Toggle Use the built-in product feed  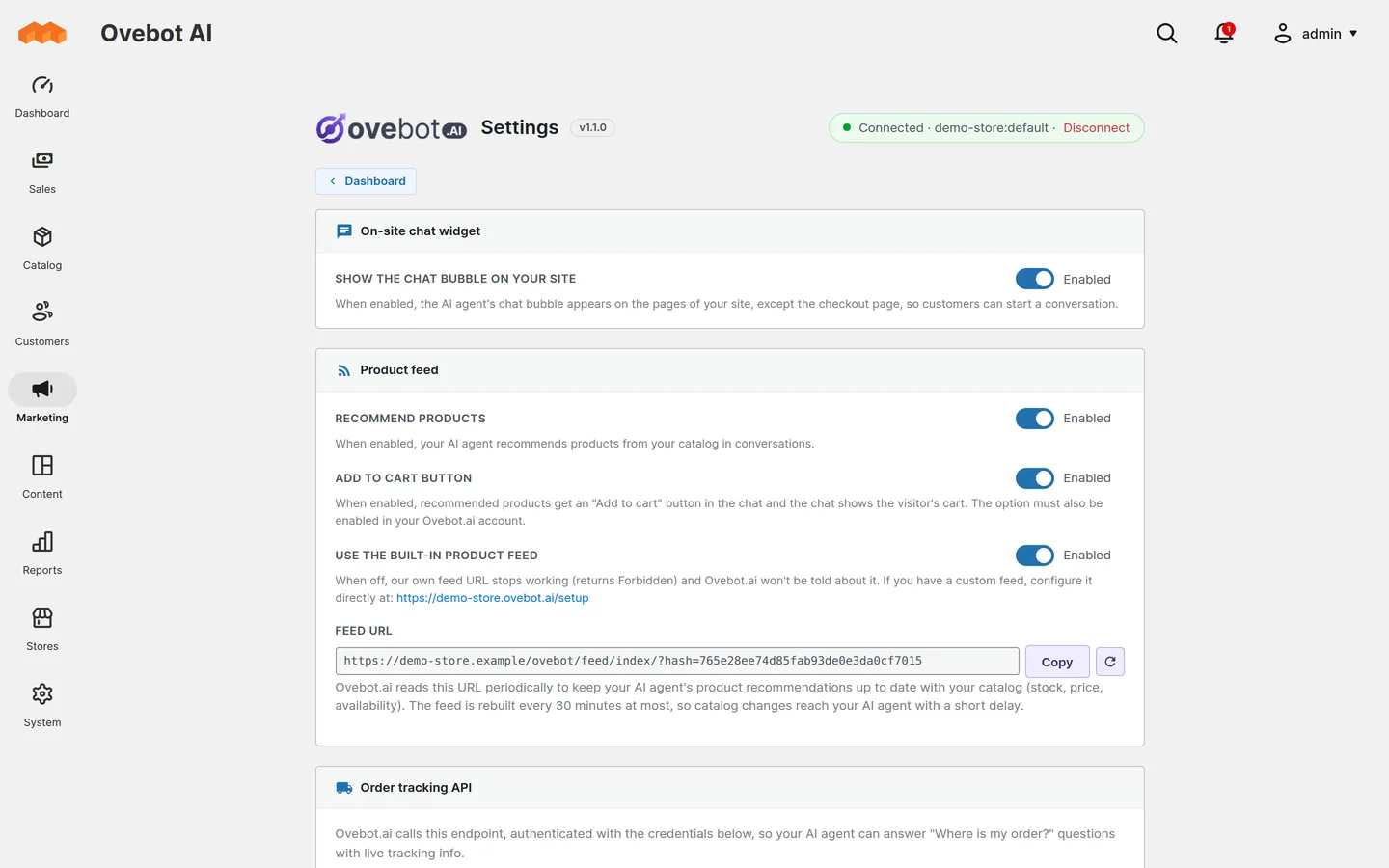coord(1035,556)
